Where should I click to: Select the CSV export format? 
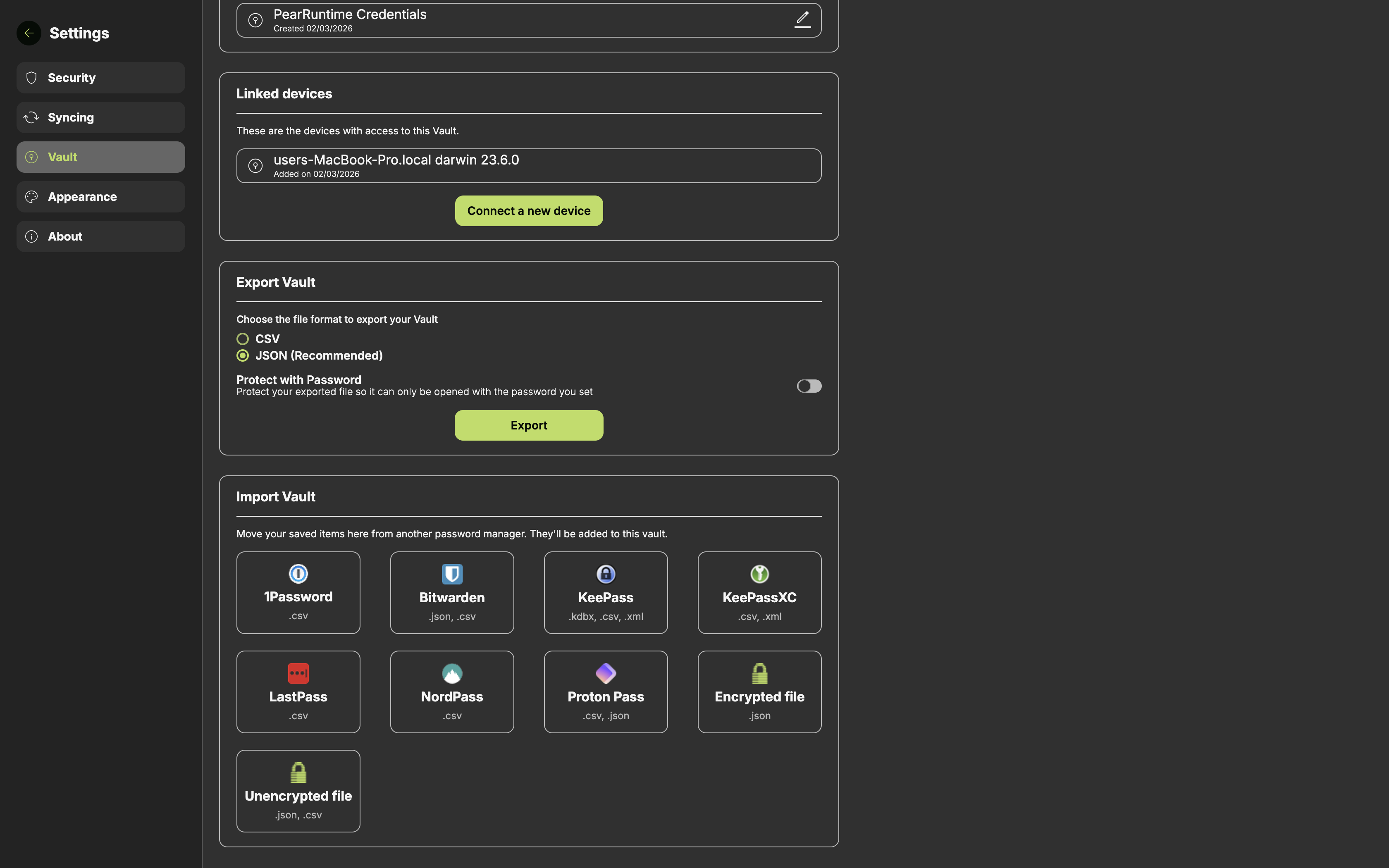point(243,339)
